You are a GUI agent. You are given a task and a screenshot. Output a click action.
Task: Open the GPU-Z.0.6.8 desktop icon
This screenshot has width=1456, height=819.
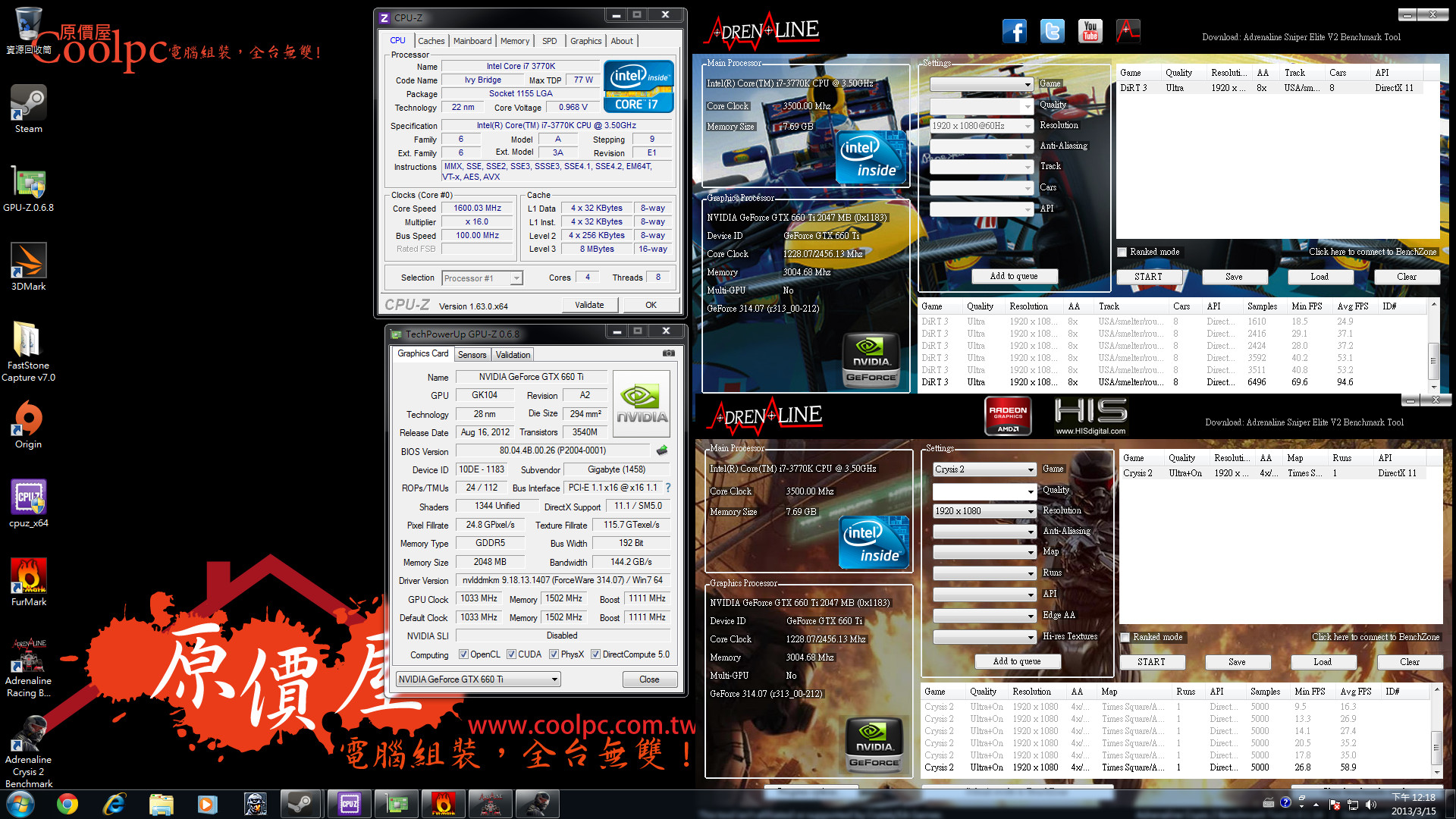[x=29, y=187]
